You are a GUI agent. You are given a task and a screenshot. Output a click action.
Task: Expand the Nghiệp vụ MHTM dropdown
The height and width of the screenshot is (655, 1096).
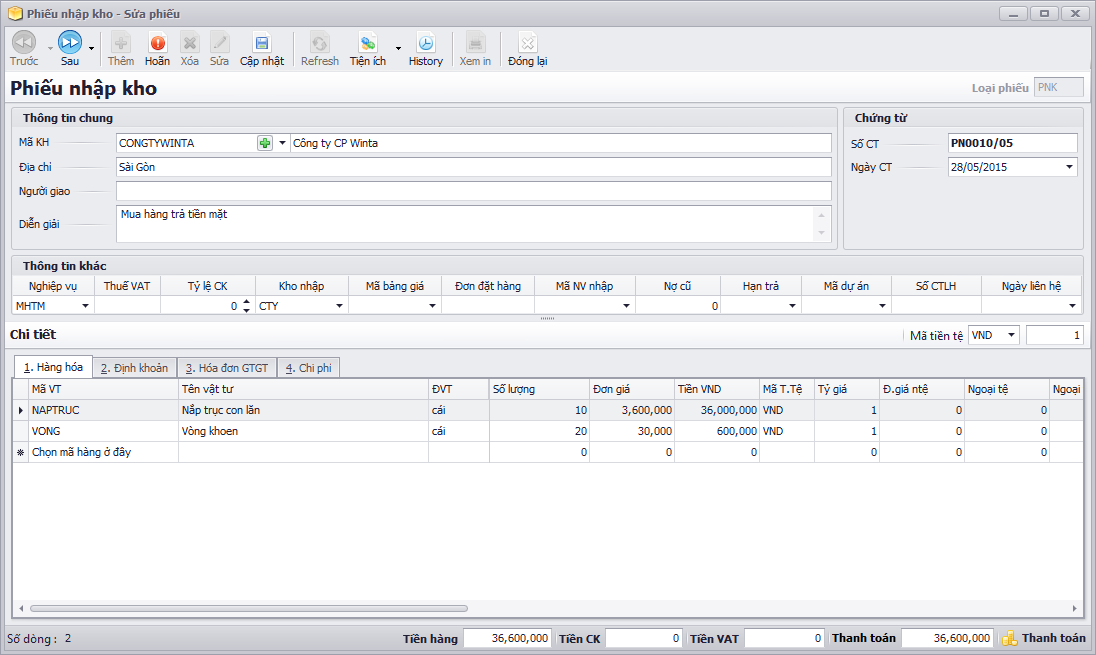pyautogui.click(x=85, y=306)
